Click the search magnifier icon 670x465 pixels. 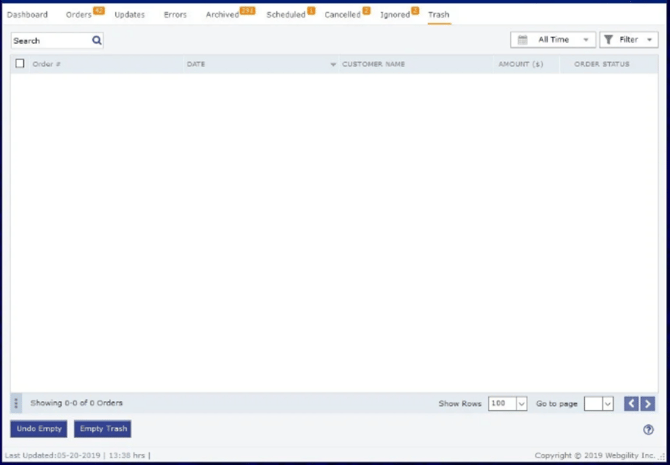click(x=97, y=41)
